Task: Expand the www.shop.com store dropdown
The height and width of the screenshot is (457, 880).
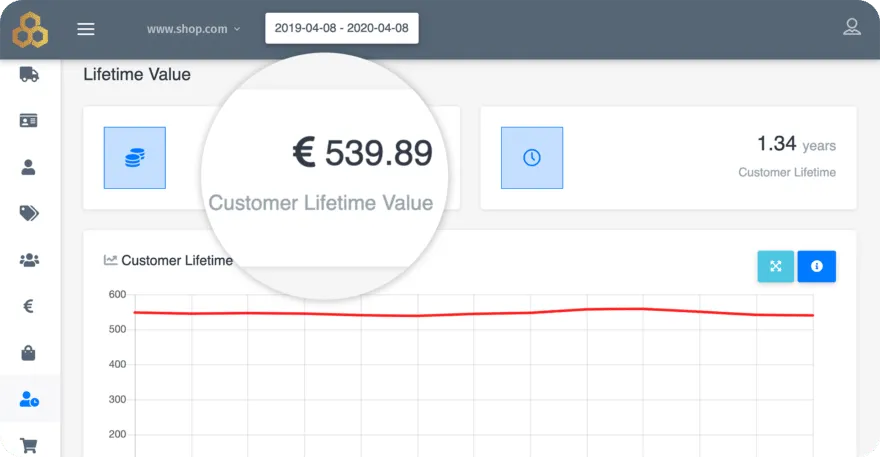Action: (194, 29)
